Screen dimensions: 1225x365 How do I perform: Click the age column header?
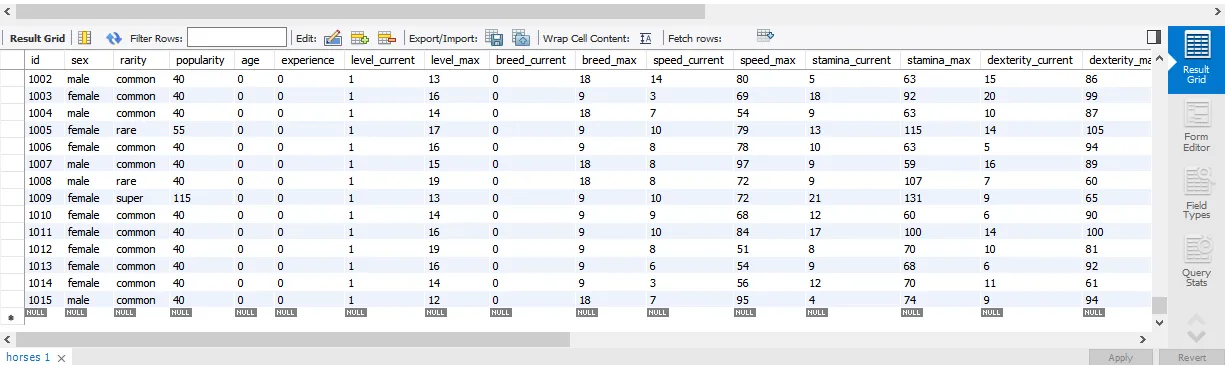[x=254, y=60]
